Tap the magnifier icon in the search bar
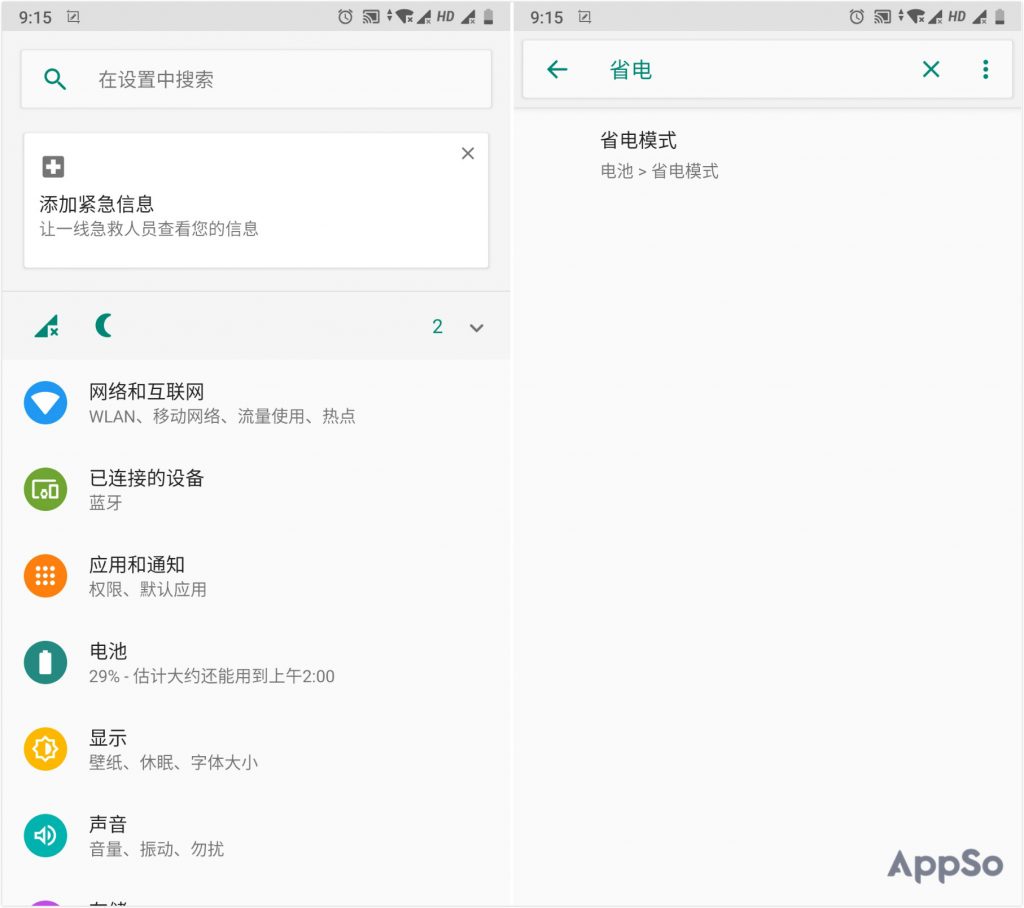Screen dimensions: 1024x908 point(55,78)
